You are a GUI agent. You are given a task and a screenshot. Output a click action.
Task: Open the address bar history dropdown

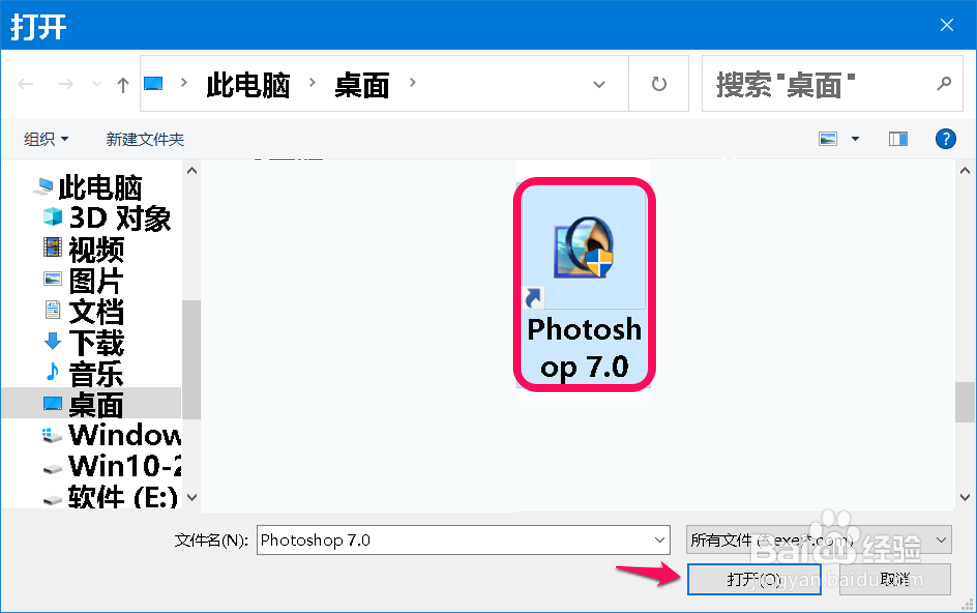pos(599,84)
